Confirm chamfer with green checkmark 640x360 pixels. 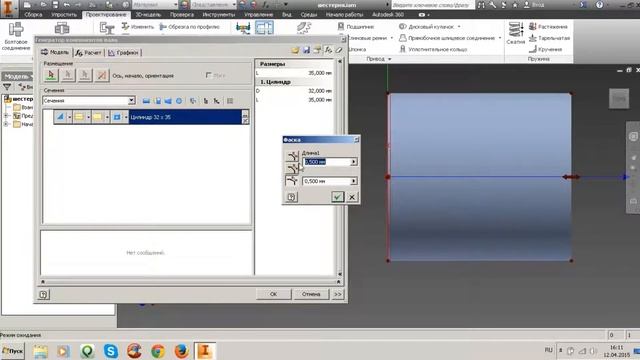[337, 197]
